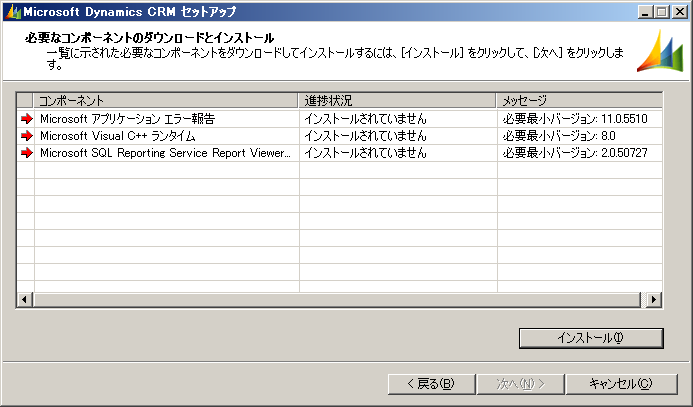This screenshot has height=407, width=693.
Task: Select Microsoft SQL Reporting Service Report Viewer row
Action: point(339,153)
